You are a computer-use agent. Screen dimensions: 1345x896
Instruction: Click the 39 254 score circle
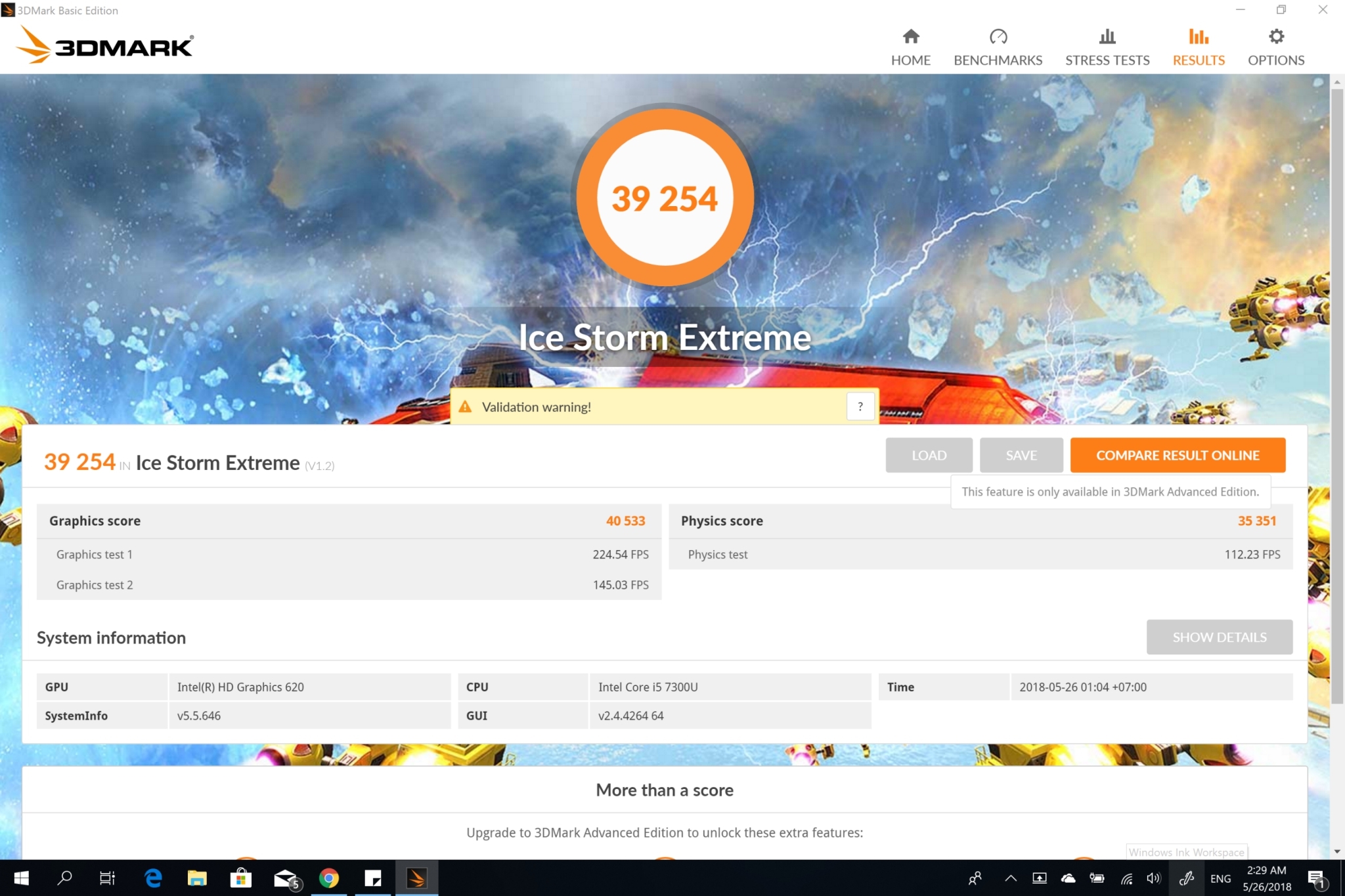(x=665, y=198)
